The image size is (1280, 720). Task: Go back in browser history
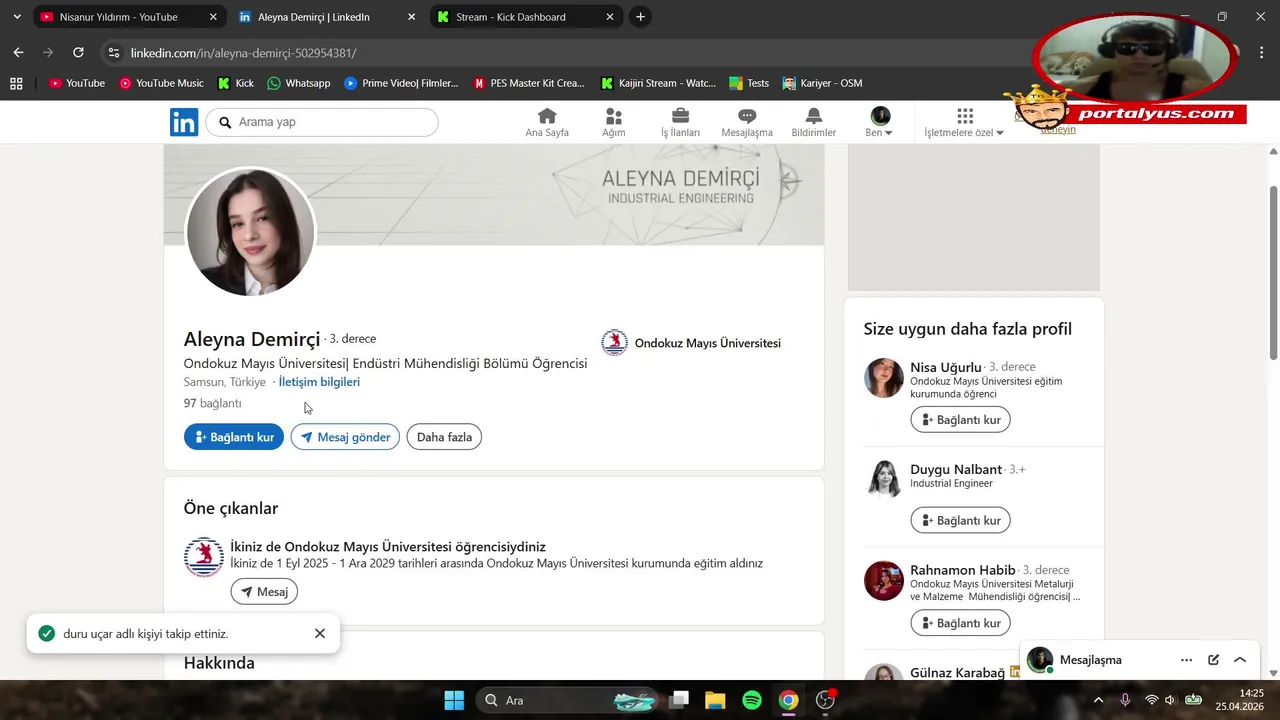(x=18, y=52)
